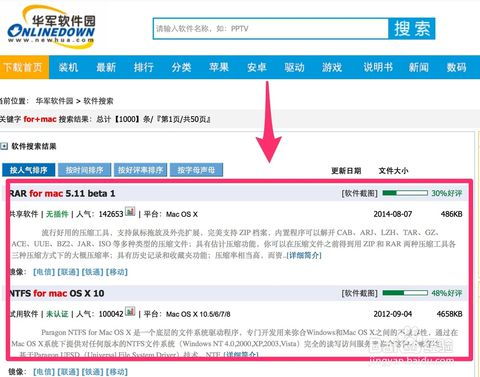Select the 驱动 navigation item
Screen dimensions: 480x377
pos(294,67)
